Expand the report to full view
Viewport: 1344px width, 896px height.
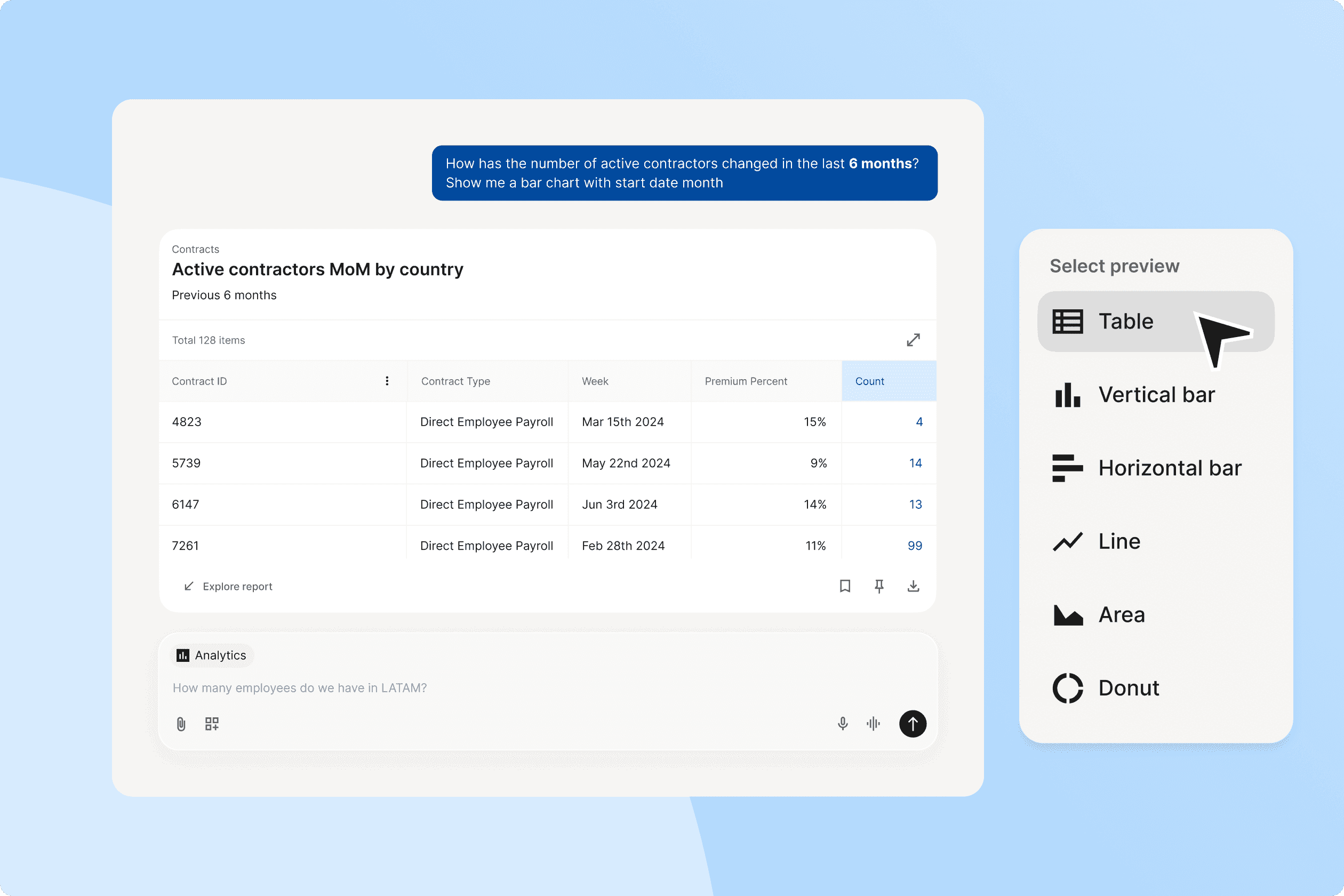click(x=913, y=340)
